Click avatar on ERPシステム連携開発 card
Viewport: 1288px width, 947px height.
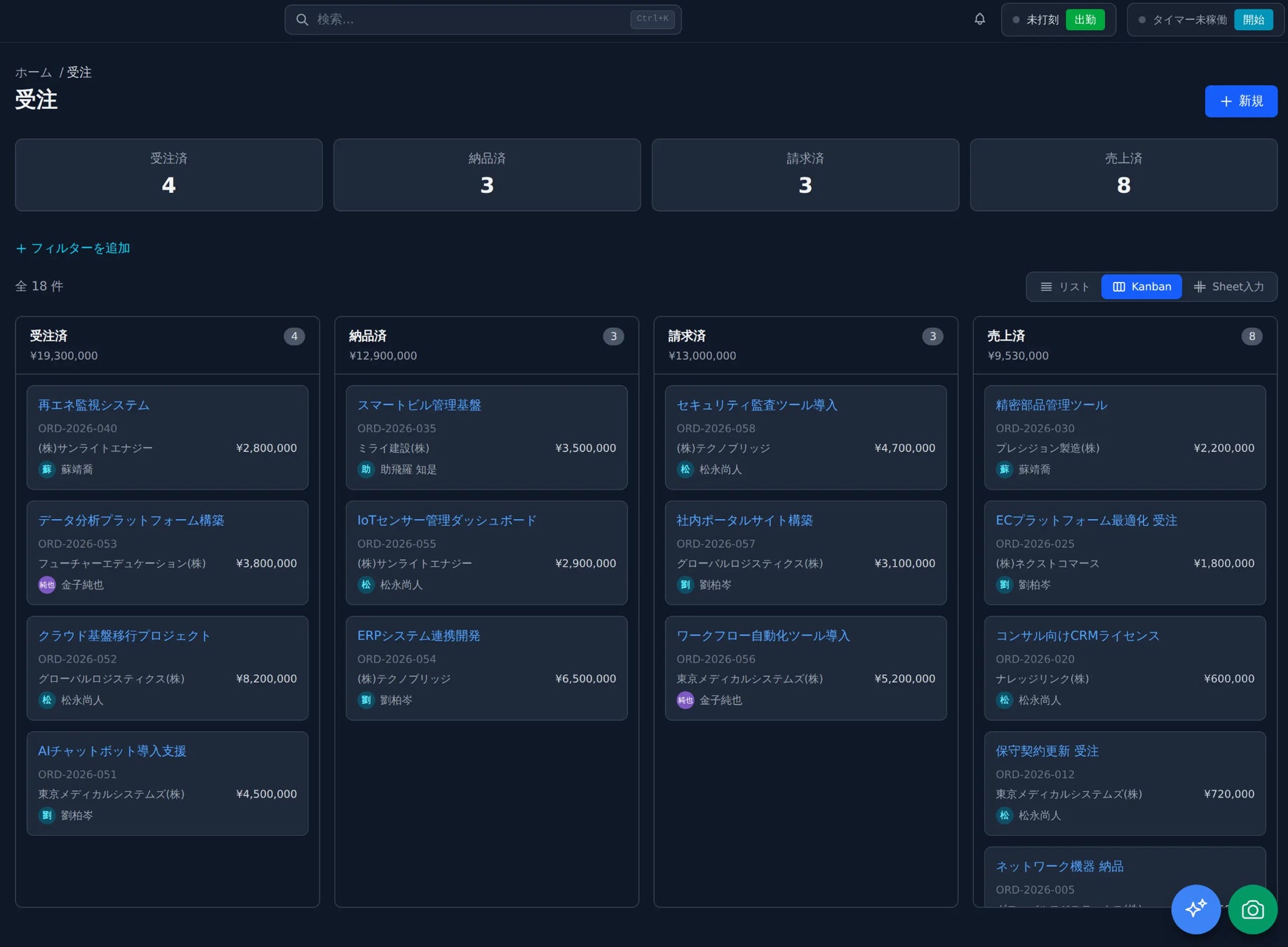pyautogui.click(x=366, y=700)
